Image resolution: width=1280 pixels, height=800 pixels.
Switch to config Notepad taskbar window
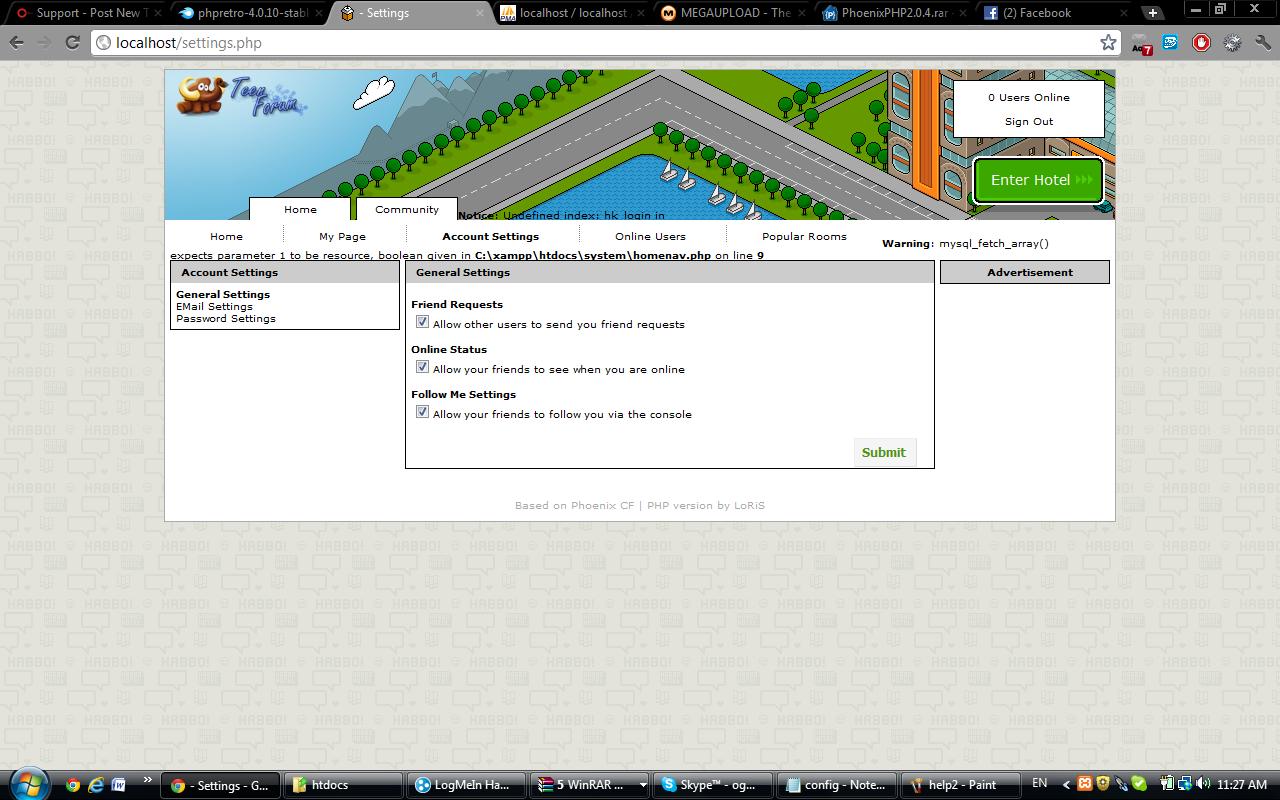coord(838,785)
